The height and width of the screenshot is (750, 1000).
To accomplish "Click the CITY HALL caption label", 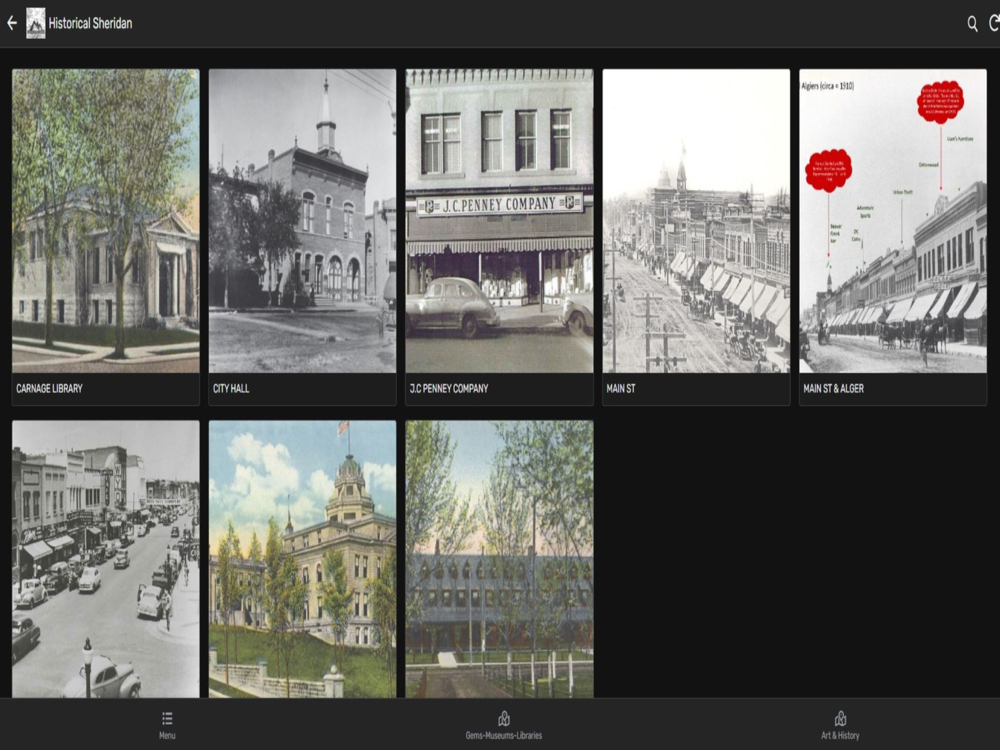I will coord(231,388).
